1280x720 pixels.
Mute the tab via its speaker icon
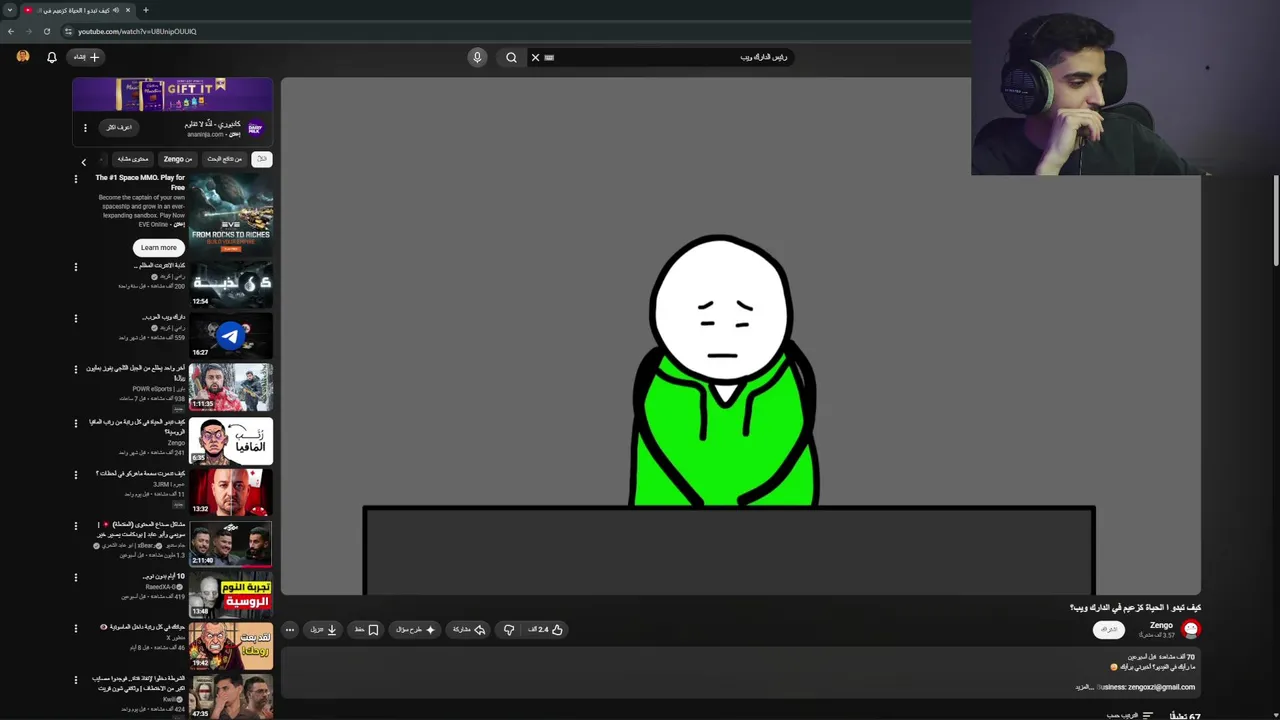click(x=116, y=10)
